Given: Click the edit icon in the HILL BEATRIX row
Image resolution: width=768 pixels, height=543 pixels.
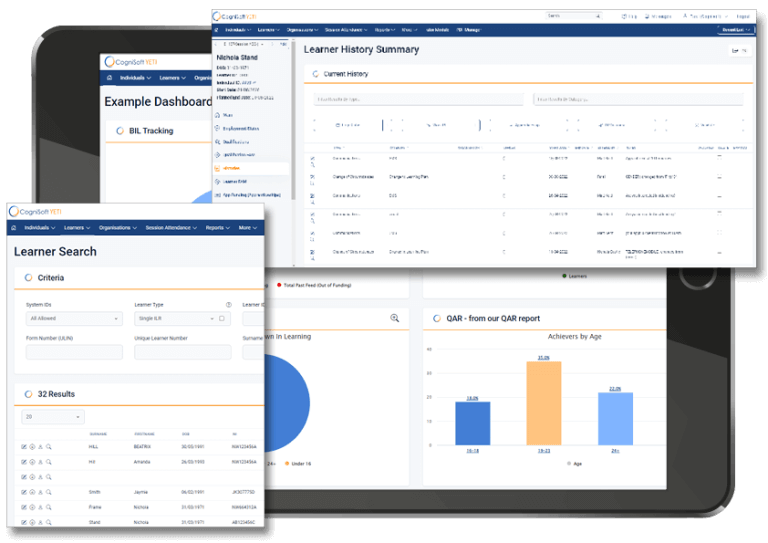Looking at the screenshot, I should (x=24, y=447).
